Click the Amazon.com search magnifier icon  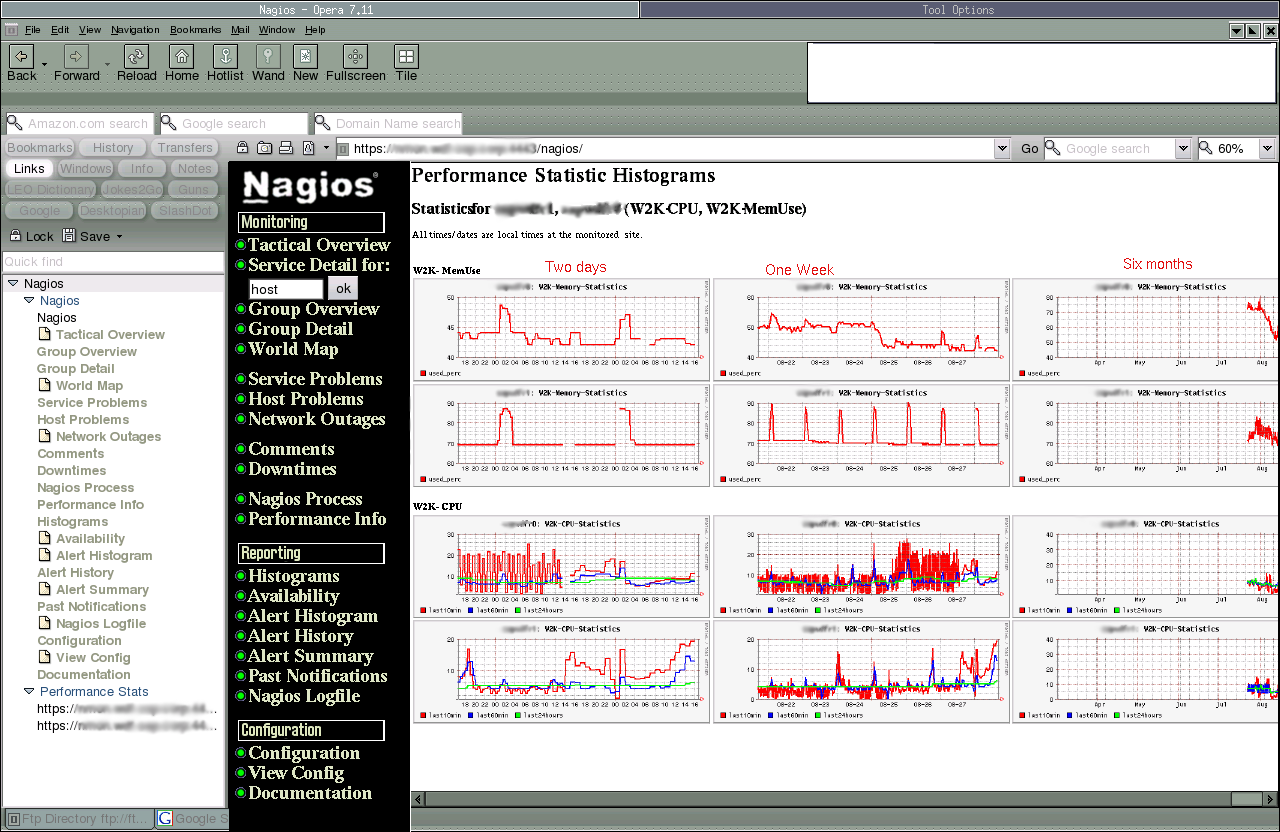15,124
